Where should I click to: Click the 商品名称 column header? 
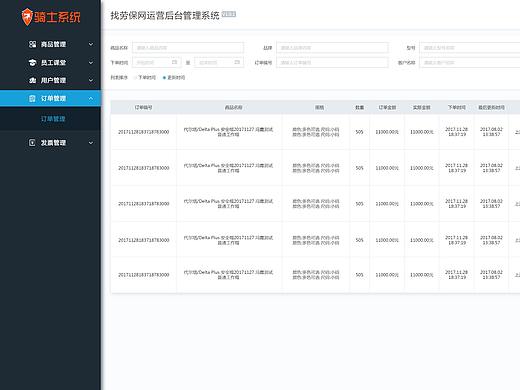point(233,107)
